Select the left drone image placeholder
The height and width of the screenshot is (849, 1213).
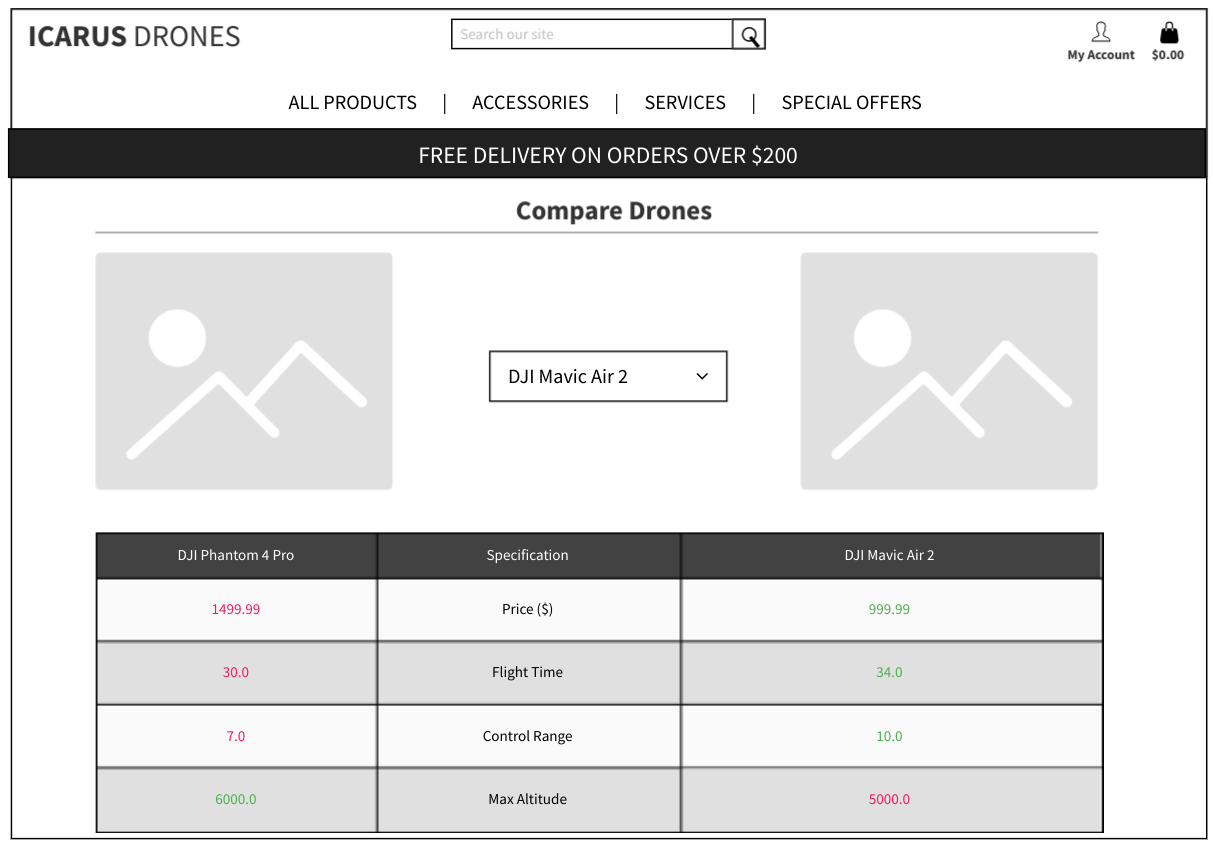point(244,371)
